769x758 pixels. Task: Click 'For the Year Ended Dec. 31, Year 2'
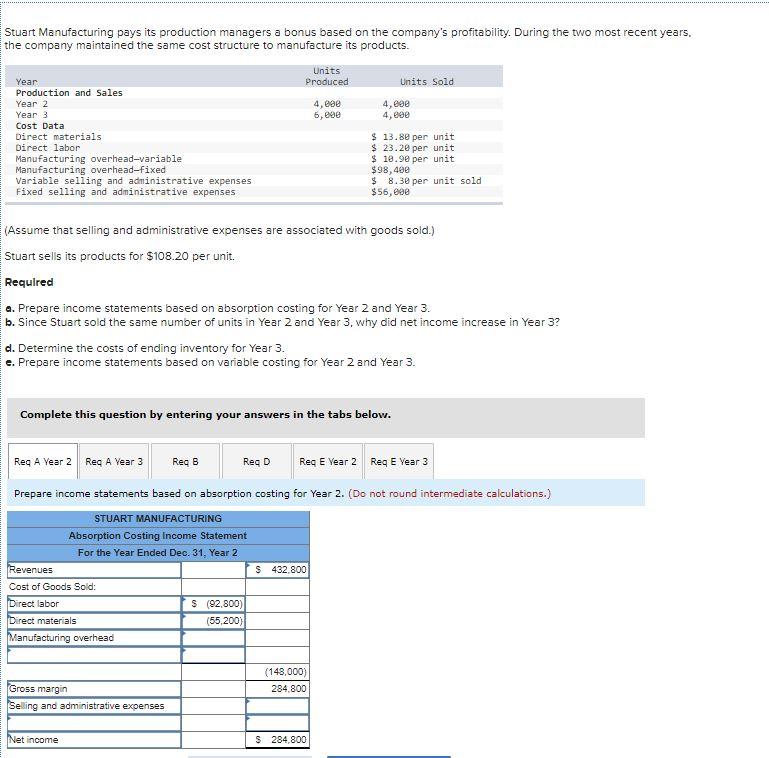(158, 553)
